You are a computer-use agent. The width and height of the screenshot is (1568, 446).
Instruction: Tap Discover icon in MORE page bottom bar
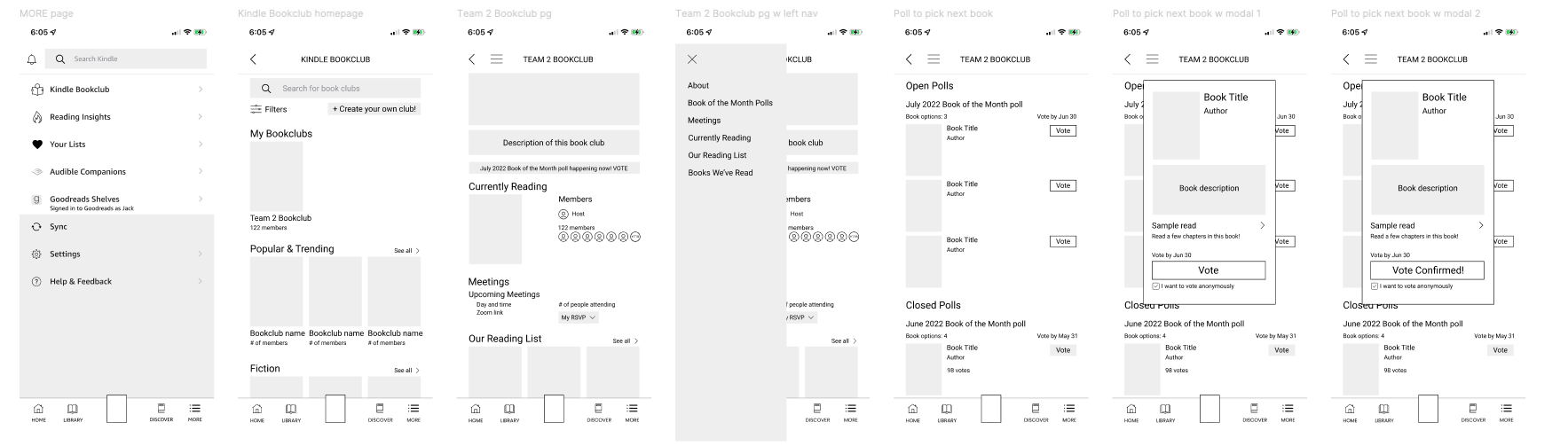(x=162, y=409)
